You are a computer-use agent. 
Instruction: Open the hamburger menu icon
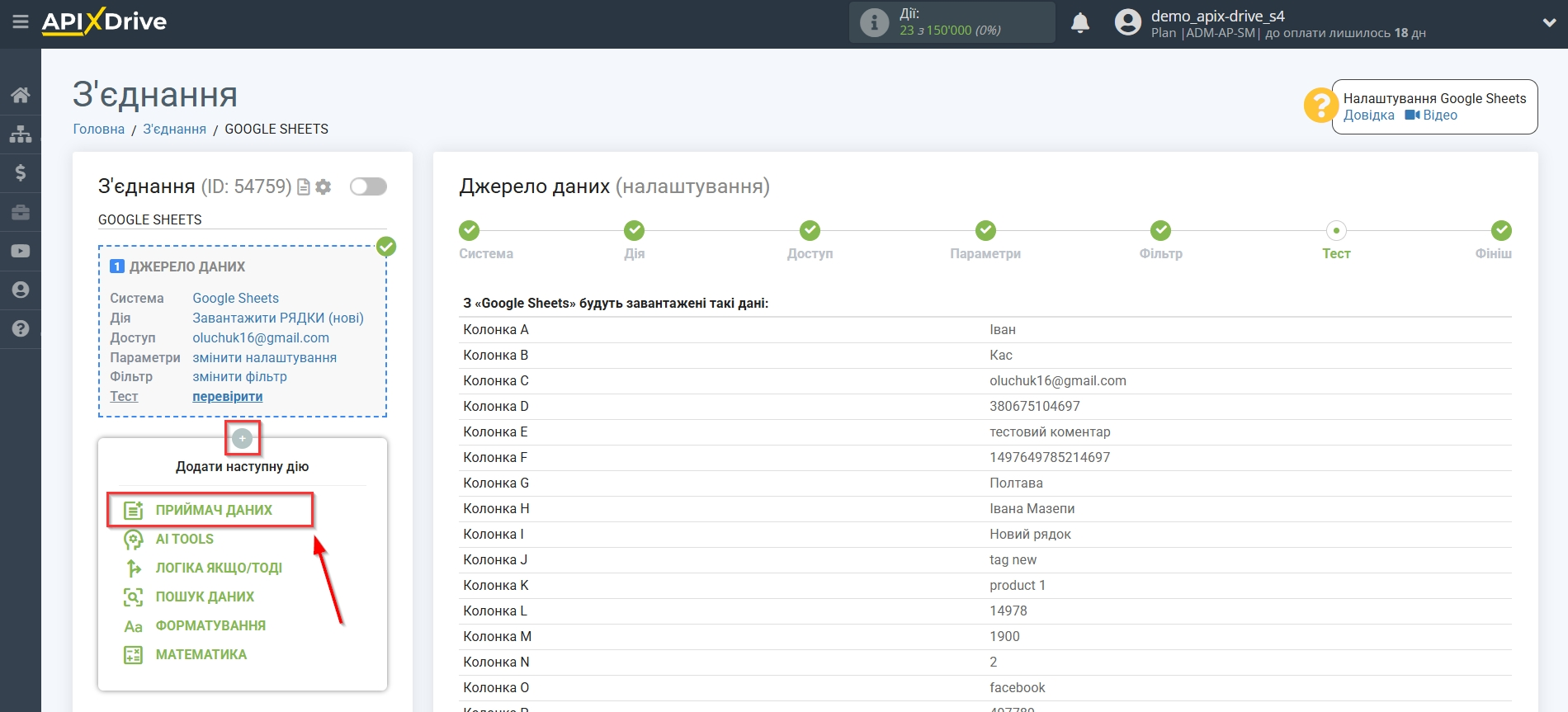(x=21, y=22)
